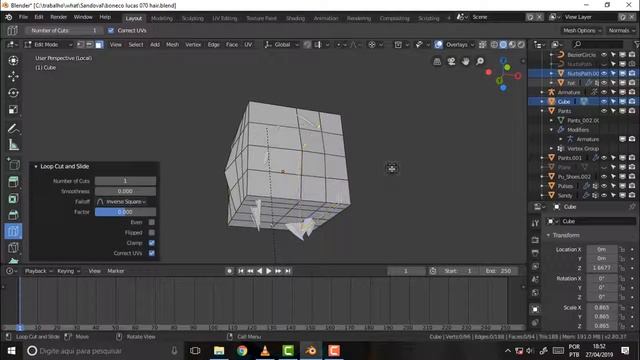Open the Overlays dropdown arrow
Screen dimensions: 640x360
[x=472, y=44]
